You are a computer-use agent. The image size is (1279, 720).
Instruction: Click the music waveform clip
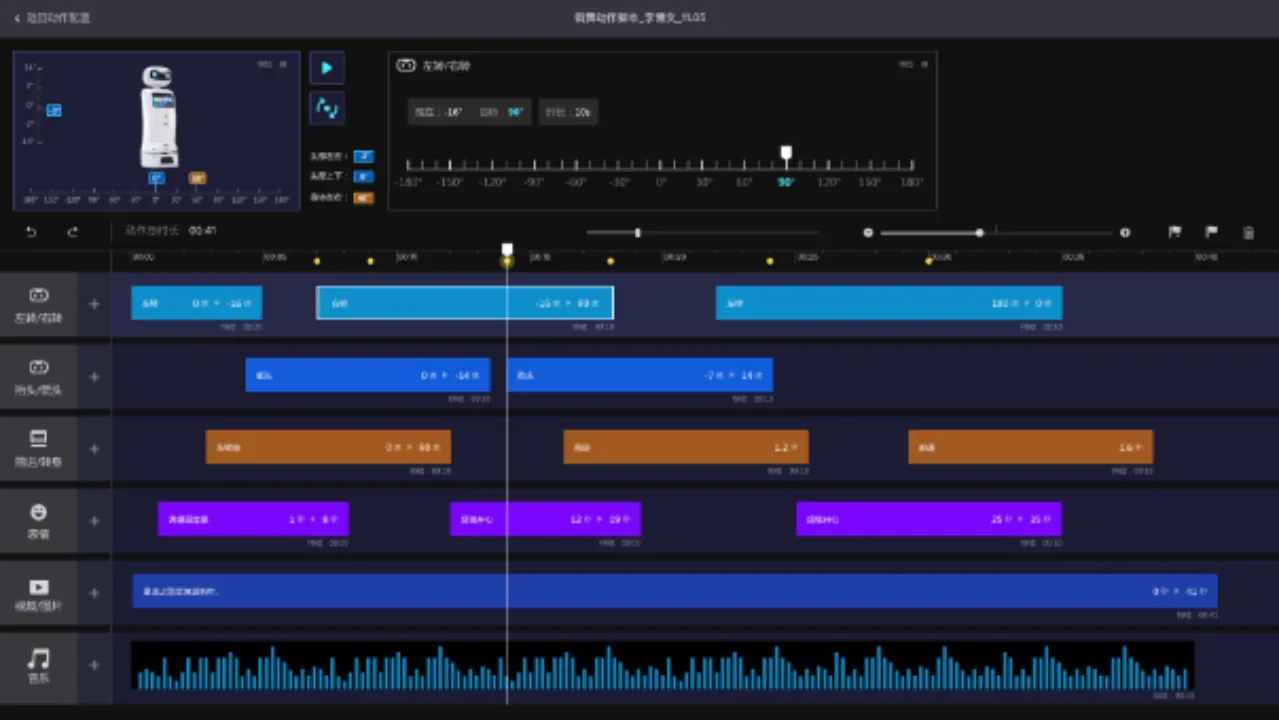pyautogui.click(x=662, y=665)
